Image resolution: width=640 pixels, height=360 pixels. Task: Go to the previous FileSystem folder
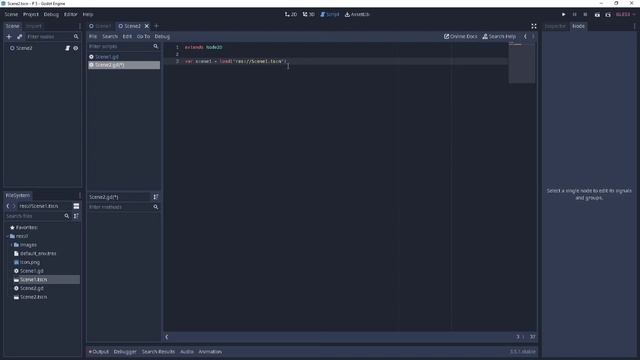pos(8,206)
